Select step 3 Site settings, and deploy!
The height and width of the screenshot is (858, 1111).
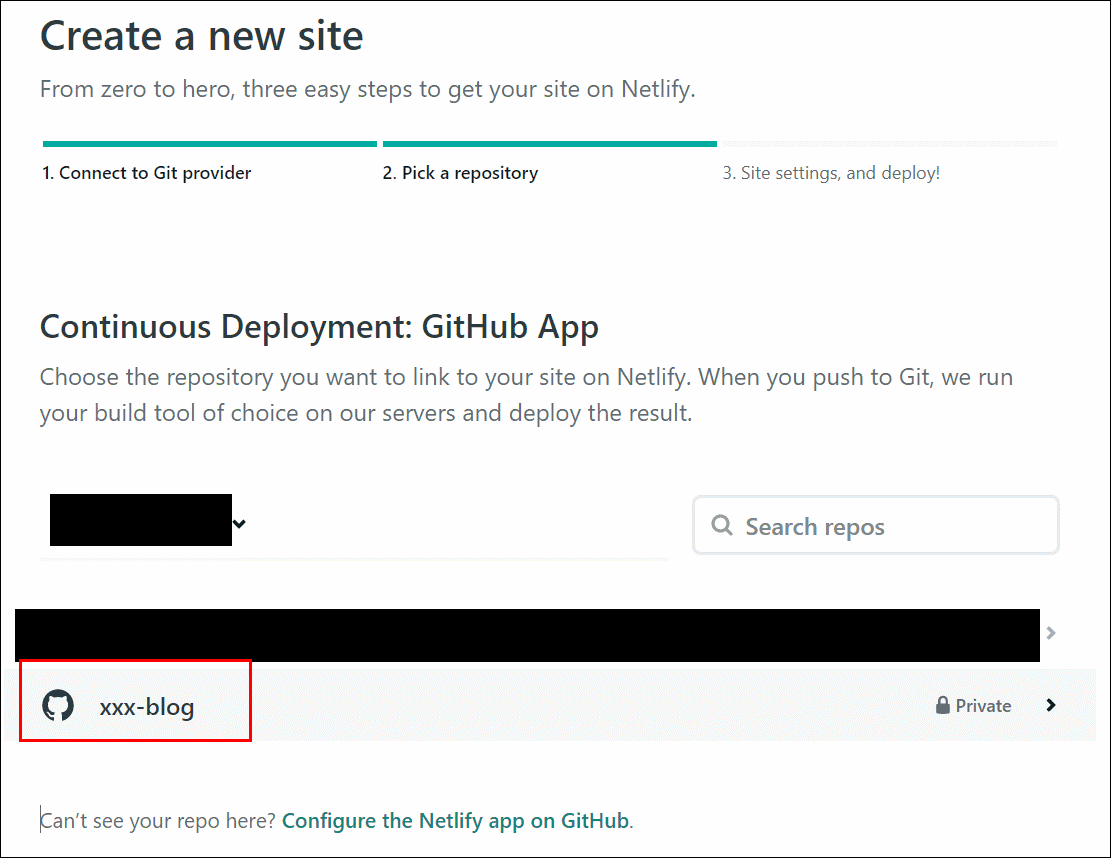(831, 173)
